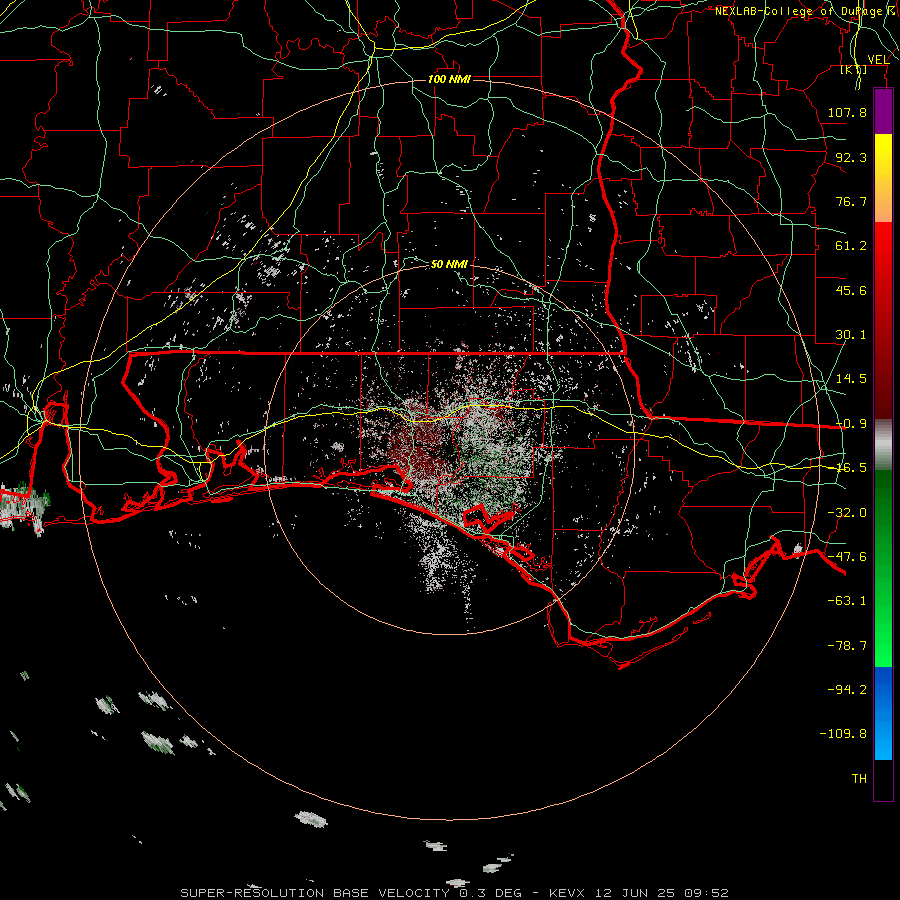900x900 pixels.
Task: Click the 14.5 velocity legend value
Action: point(851,379)
